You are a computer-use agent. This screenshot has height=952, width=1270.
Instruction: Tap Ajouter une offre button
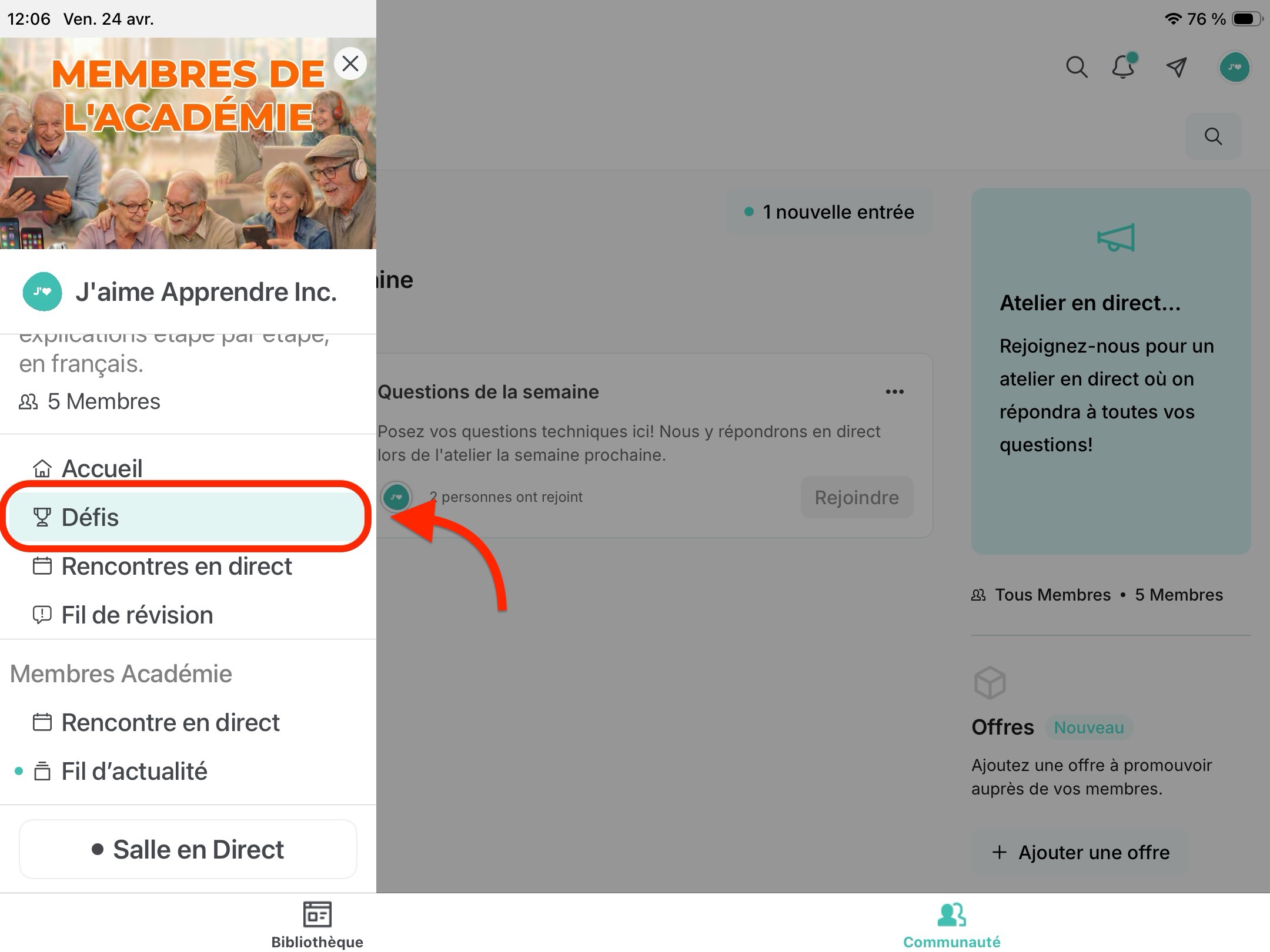(x=1081, y=852)
